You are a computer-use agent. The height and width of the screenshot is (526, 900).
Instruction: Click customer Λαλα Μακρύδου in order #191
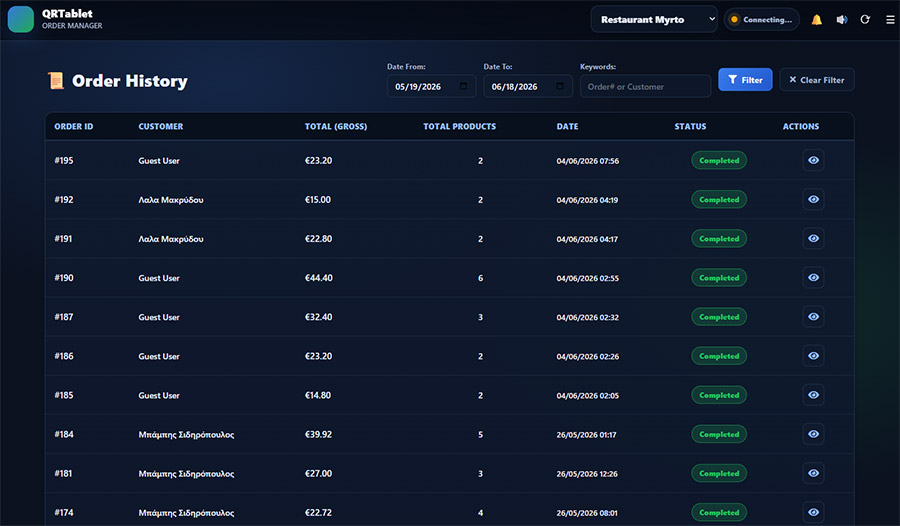click(x=170, y=239)
